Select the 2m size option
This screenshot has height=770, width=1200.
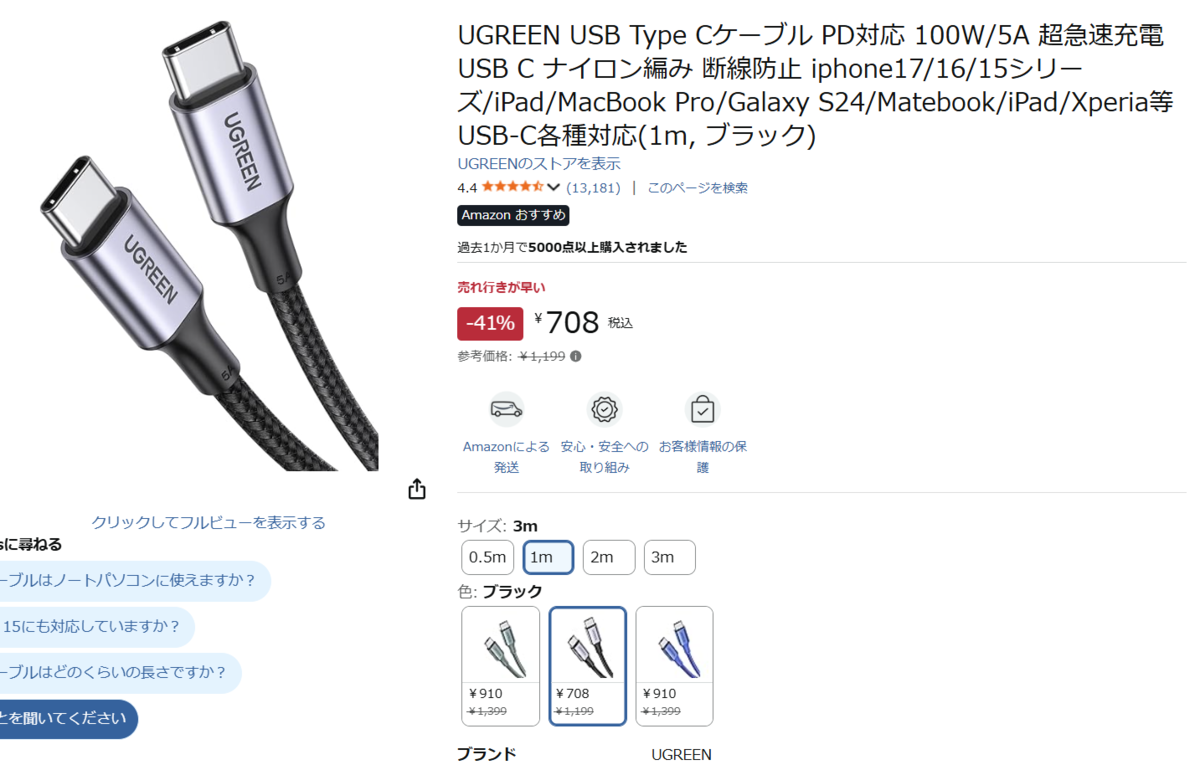[609, 557]
